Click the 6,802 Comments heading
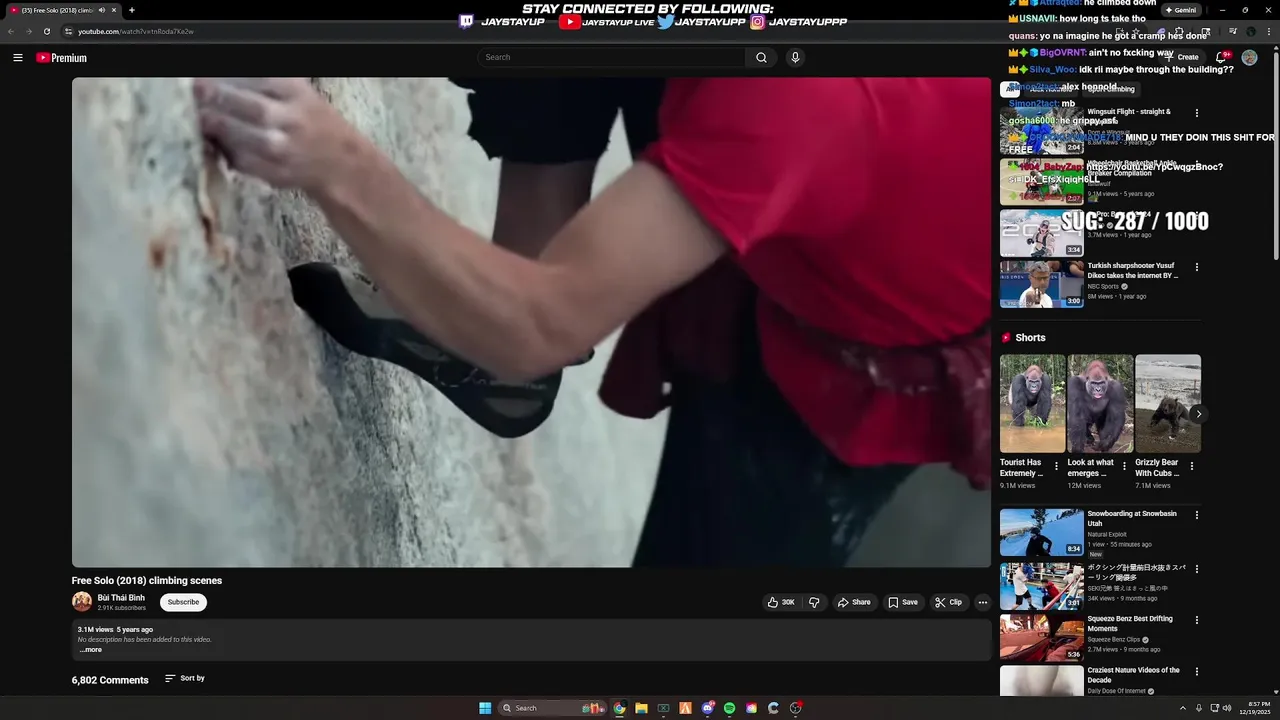This screenshot has height=720, width=1280. pyautogui.click(x=110, y=680)
